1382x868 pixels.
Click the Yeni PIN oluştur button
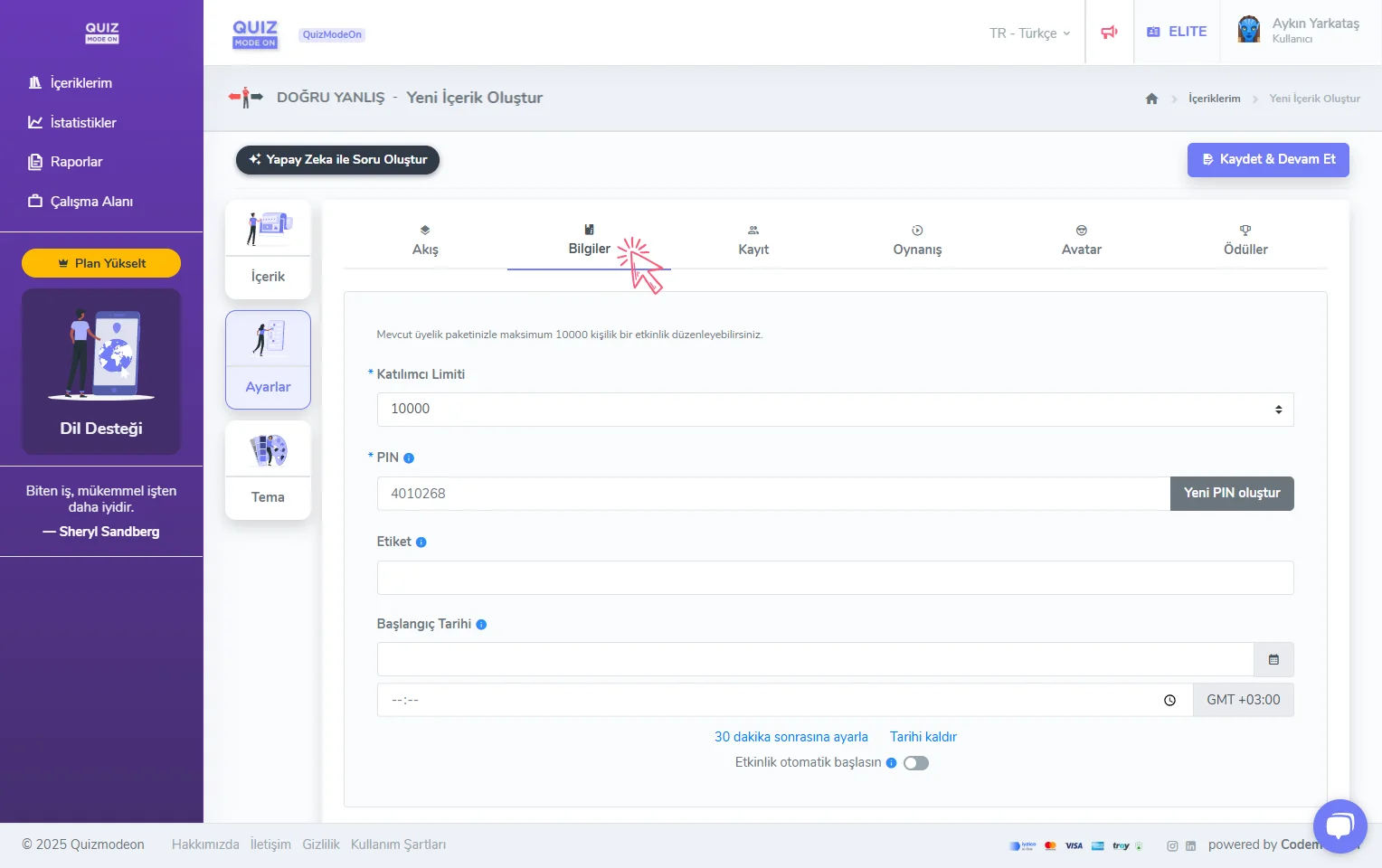coord(1231,494)
